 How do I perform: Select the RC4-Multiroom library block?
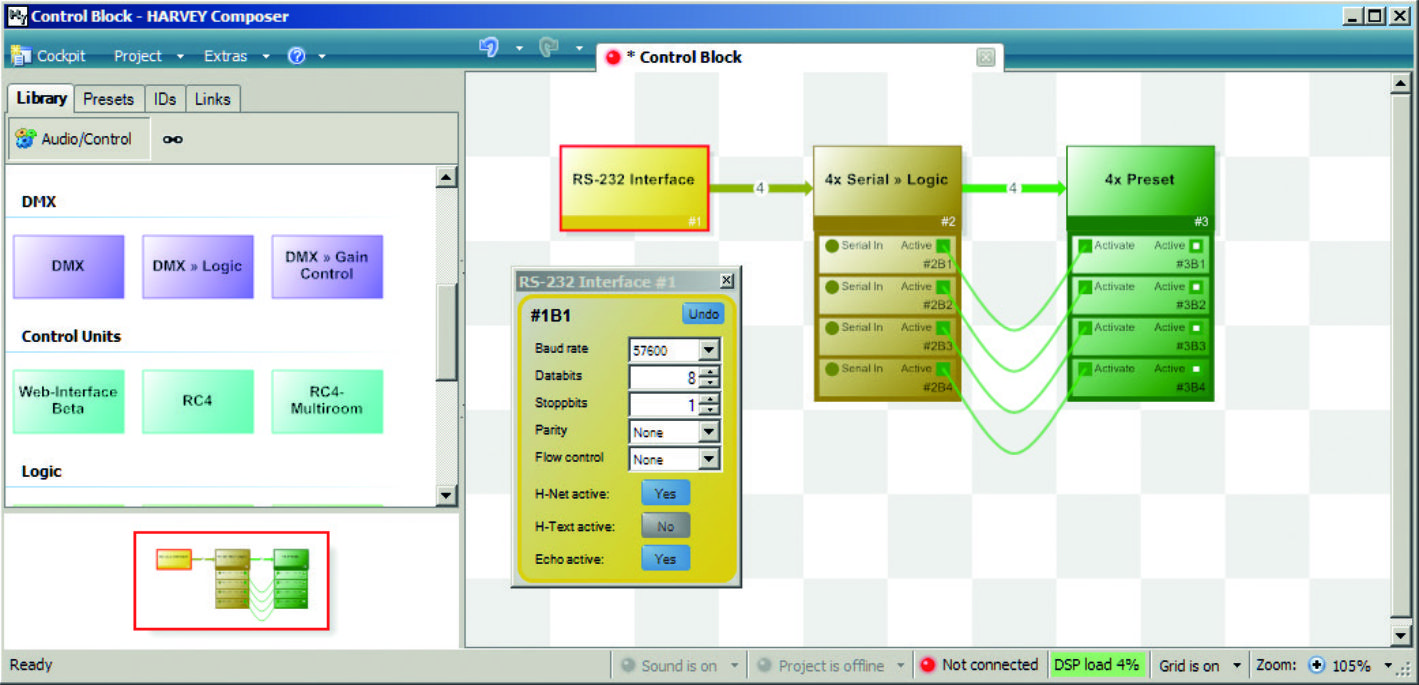(327, 401)
